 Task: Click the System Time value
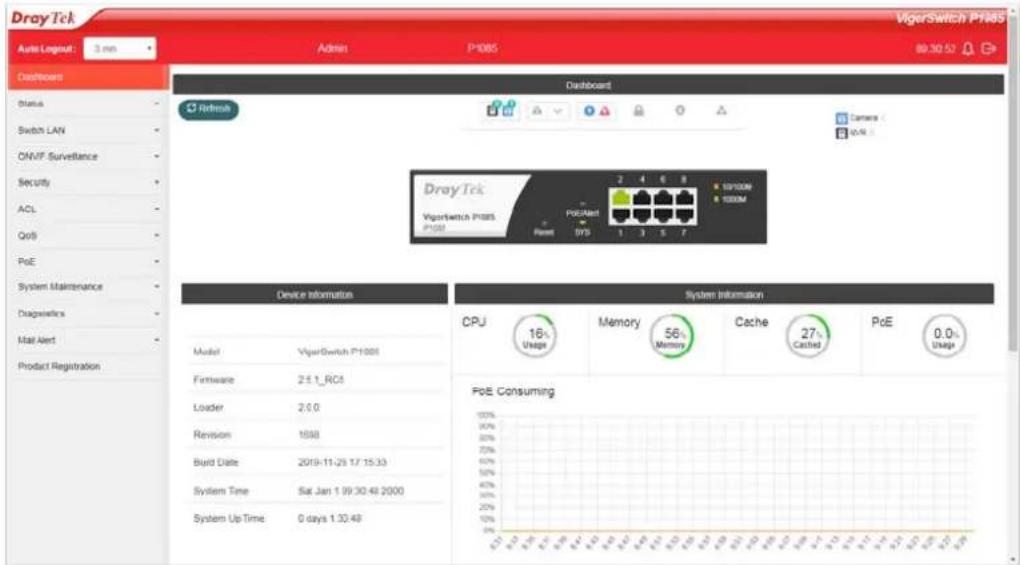(x=351, y=491)
